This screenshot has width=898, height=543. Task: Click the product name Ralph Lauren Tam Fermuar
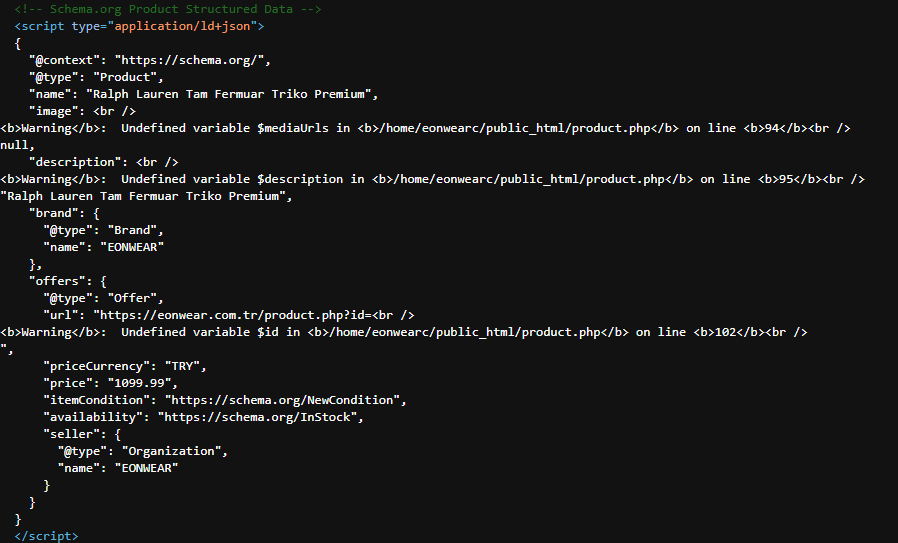point(229,94)
